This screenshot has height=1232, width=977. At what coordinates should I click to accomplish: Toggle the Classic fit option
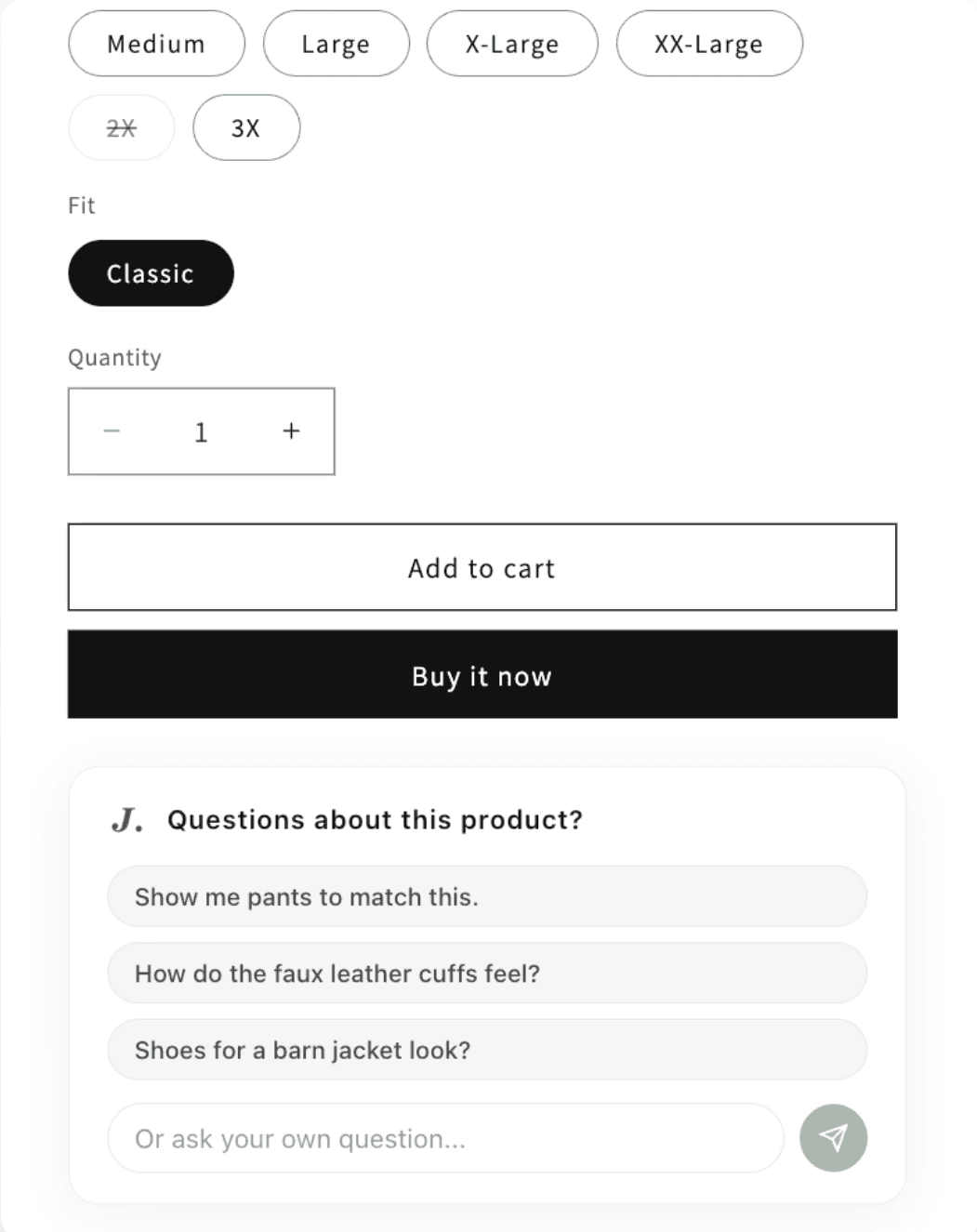click(151, 273)
